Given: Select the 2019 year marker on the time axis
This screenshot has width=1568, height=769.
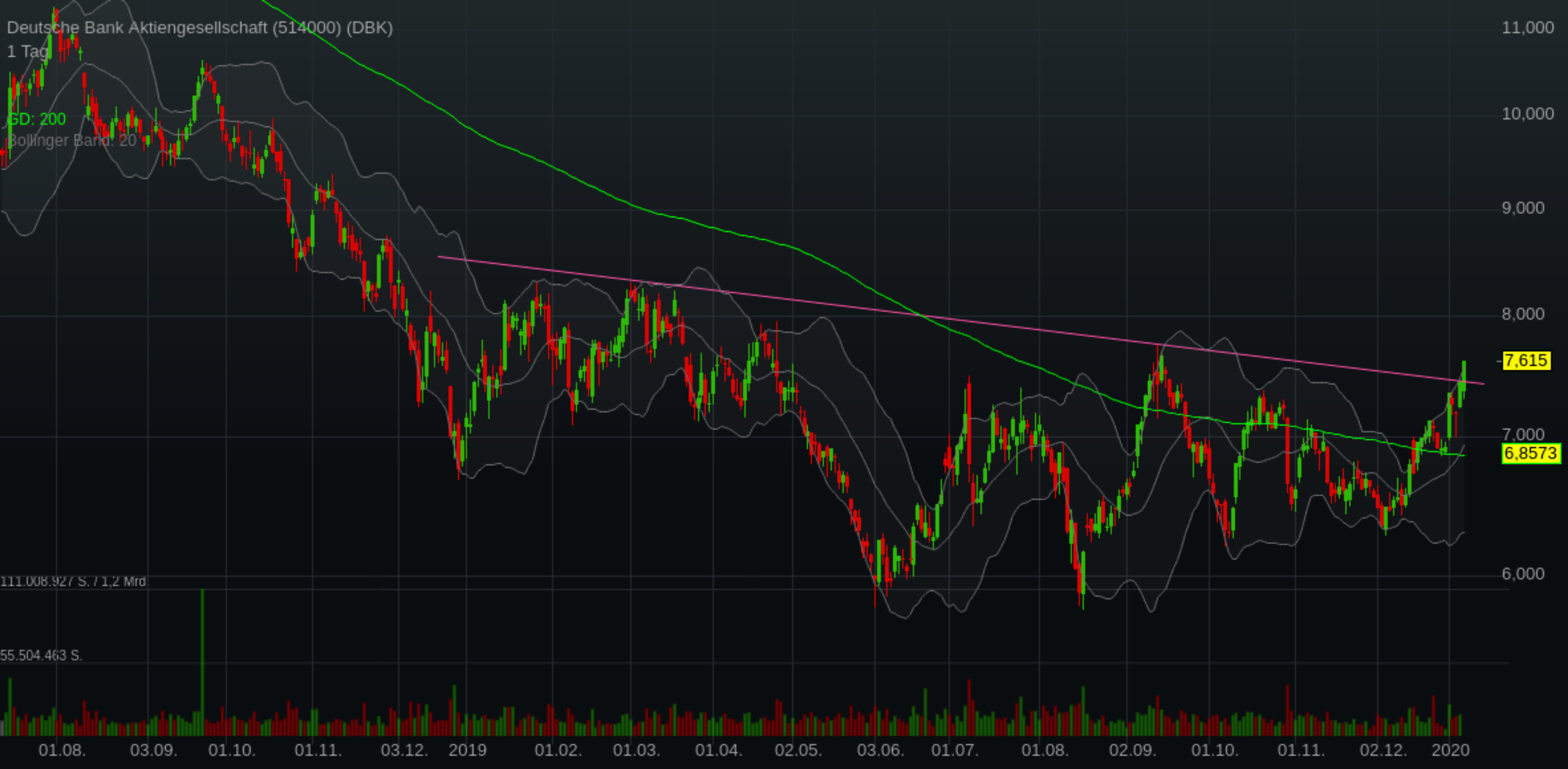Looking at the screenshot, I should click(467, 750).
